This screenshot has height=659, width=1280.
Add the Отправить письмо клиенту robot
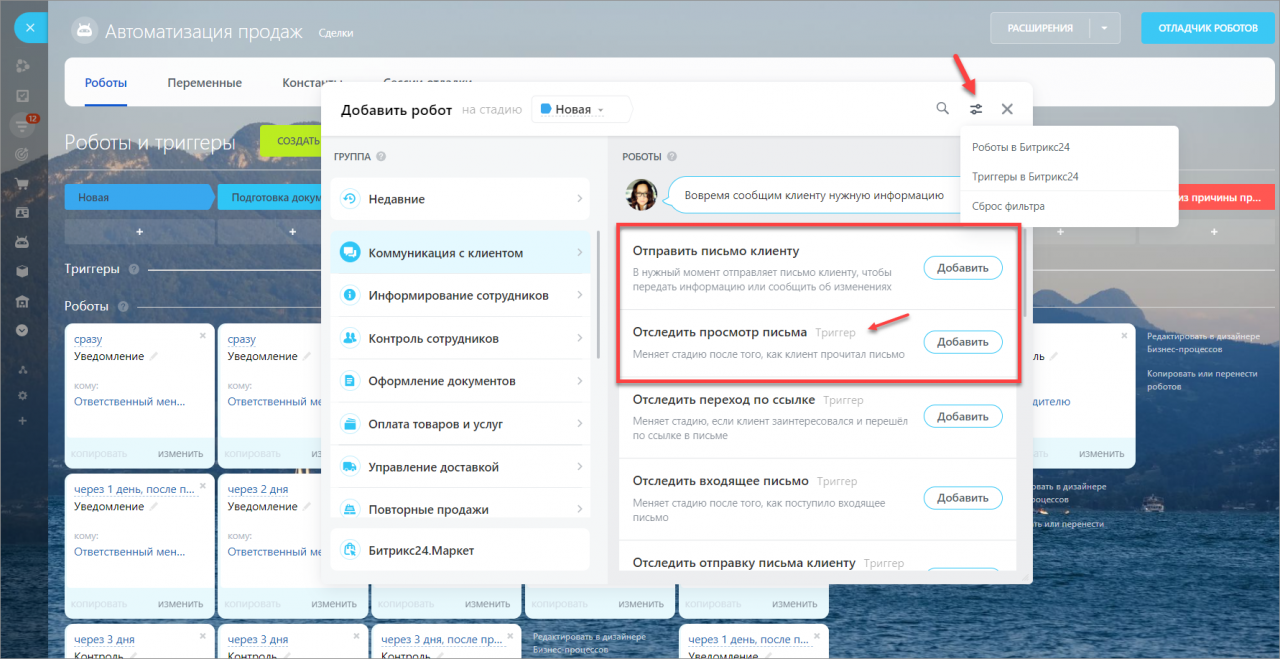point(962,268)
